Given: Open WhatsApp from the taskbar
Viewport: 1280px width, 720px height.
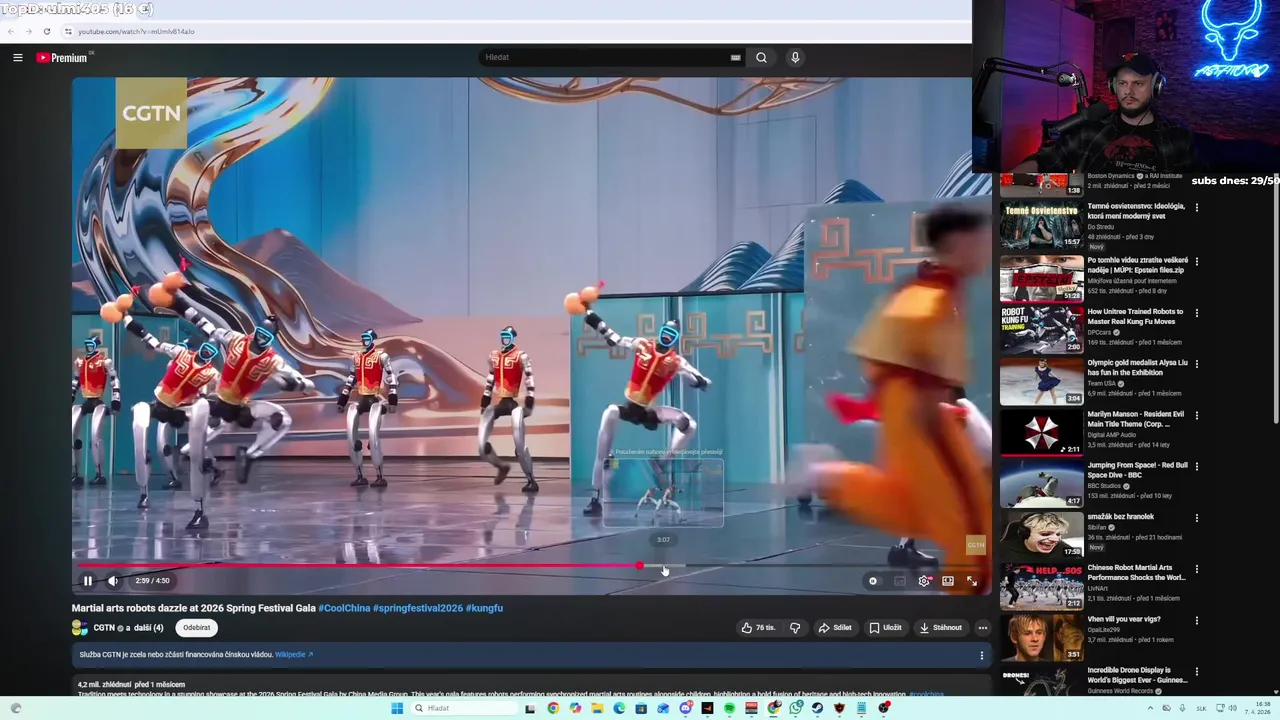Looking at the screenshot, I should click(795, 708).
